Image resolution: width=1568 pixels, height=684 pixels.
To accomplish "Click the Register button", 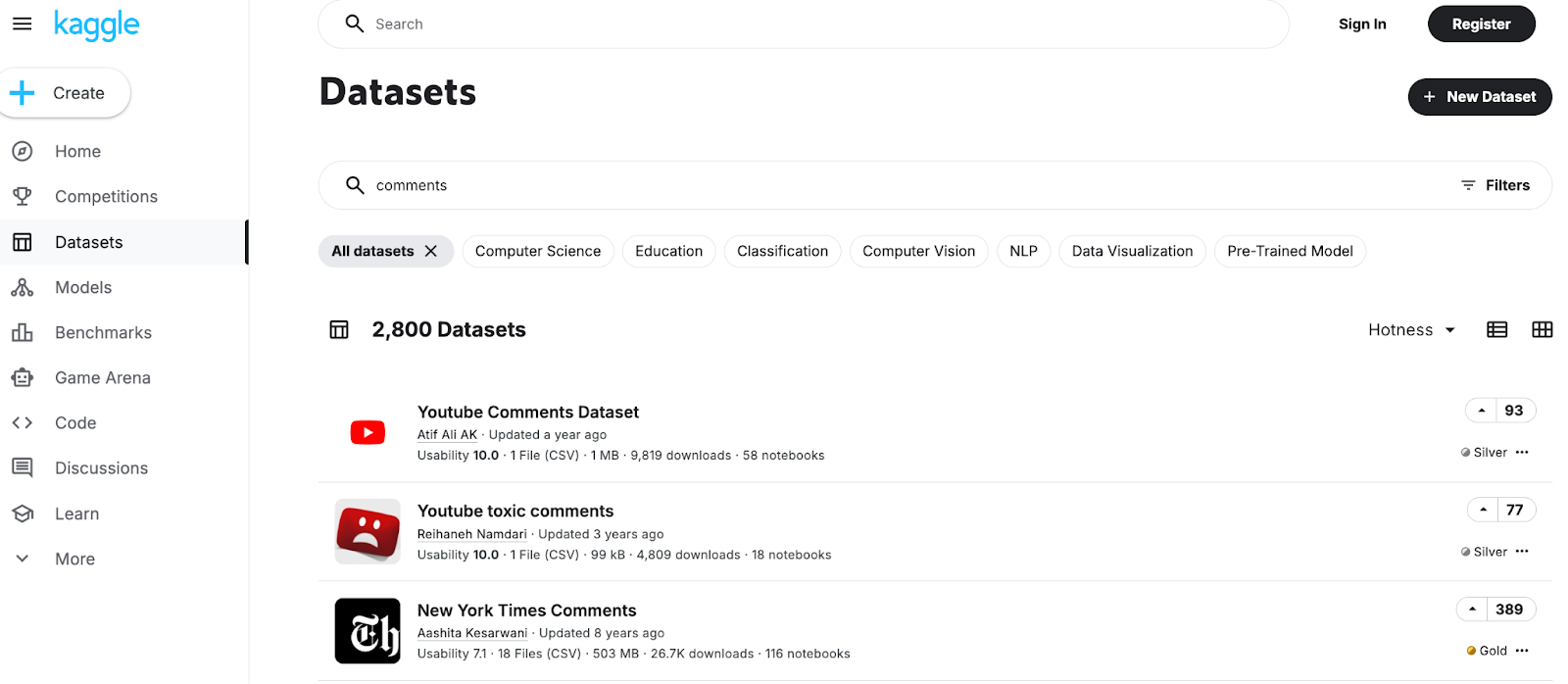I will click(x=1481, y=24).
